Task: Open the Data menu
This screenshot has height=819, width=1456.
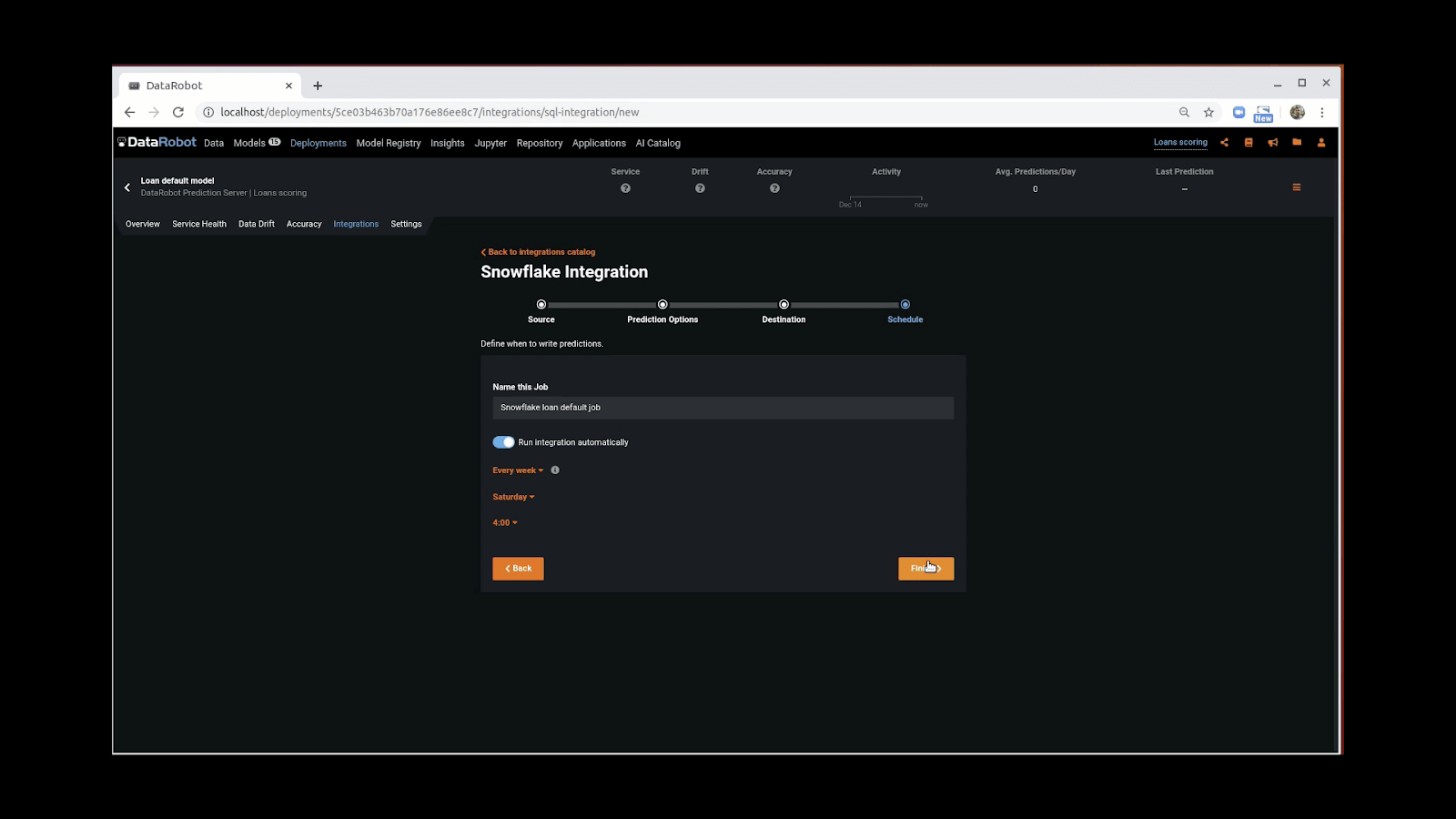Action: (214, 143)
